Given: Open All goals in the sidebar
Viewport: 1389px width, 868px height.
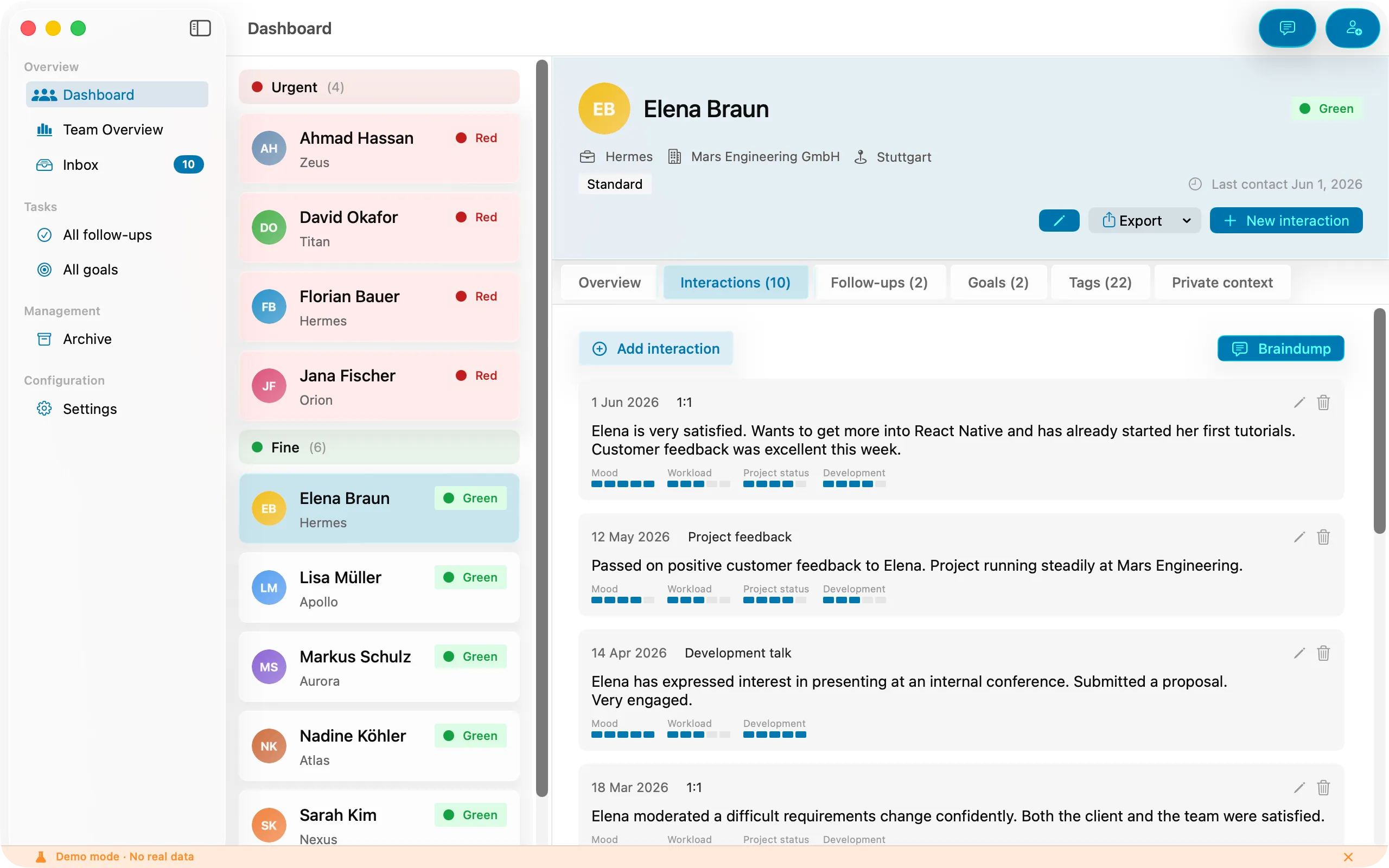Looking at the screenshot, I should tap(117, 270).
